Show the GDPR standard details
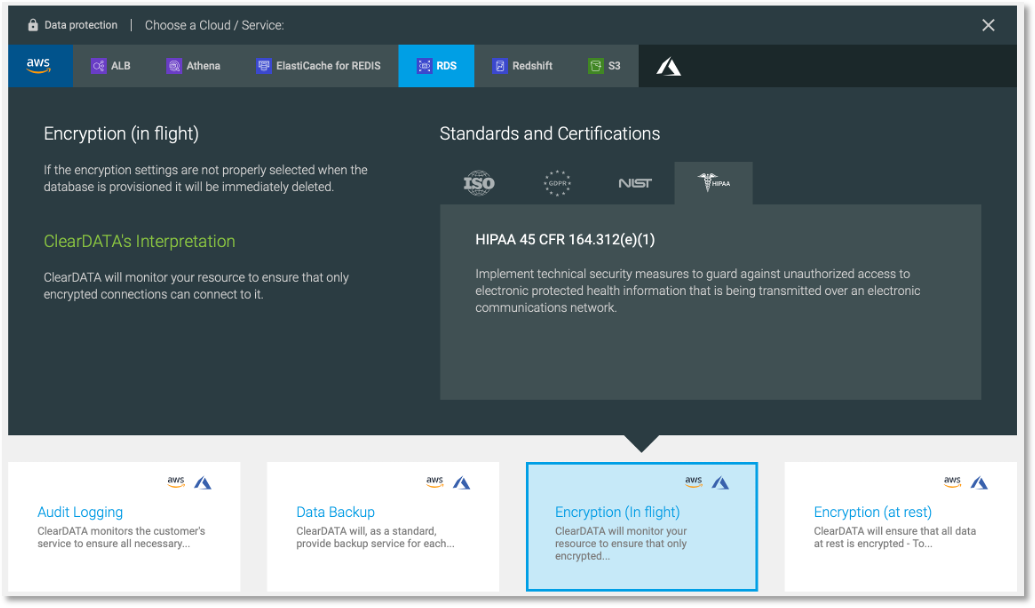Viewport: 1035px width, 608px height. point(557,183)
